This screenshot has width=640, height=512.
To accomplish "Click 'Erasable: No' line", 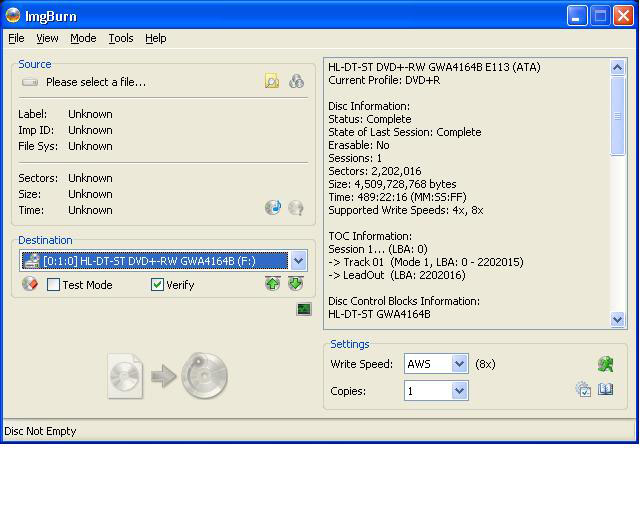I will 359,145.
